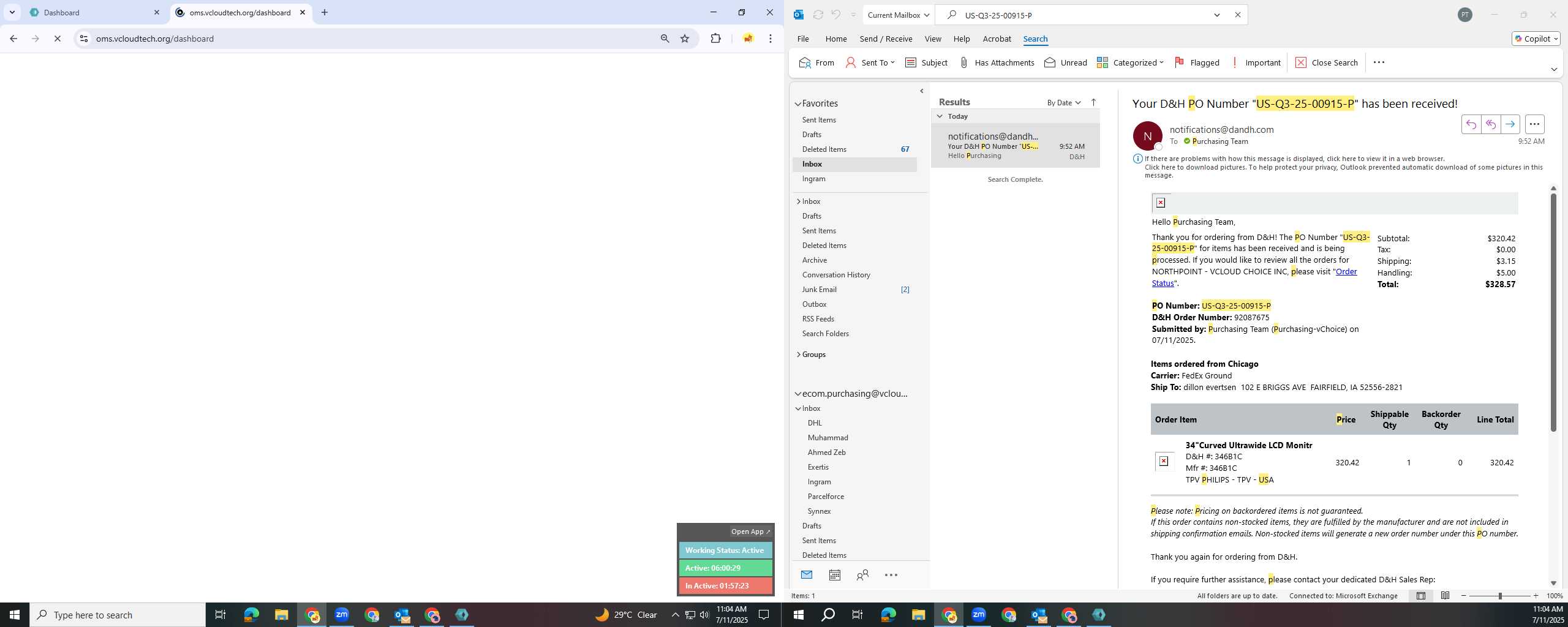Open Windows Start menu on left taskbar
This screenshot has height=627, width=1568.
[15, 615]
